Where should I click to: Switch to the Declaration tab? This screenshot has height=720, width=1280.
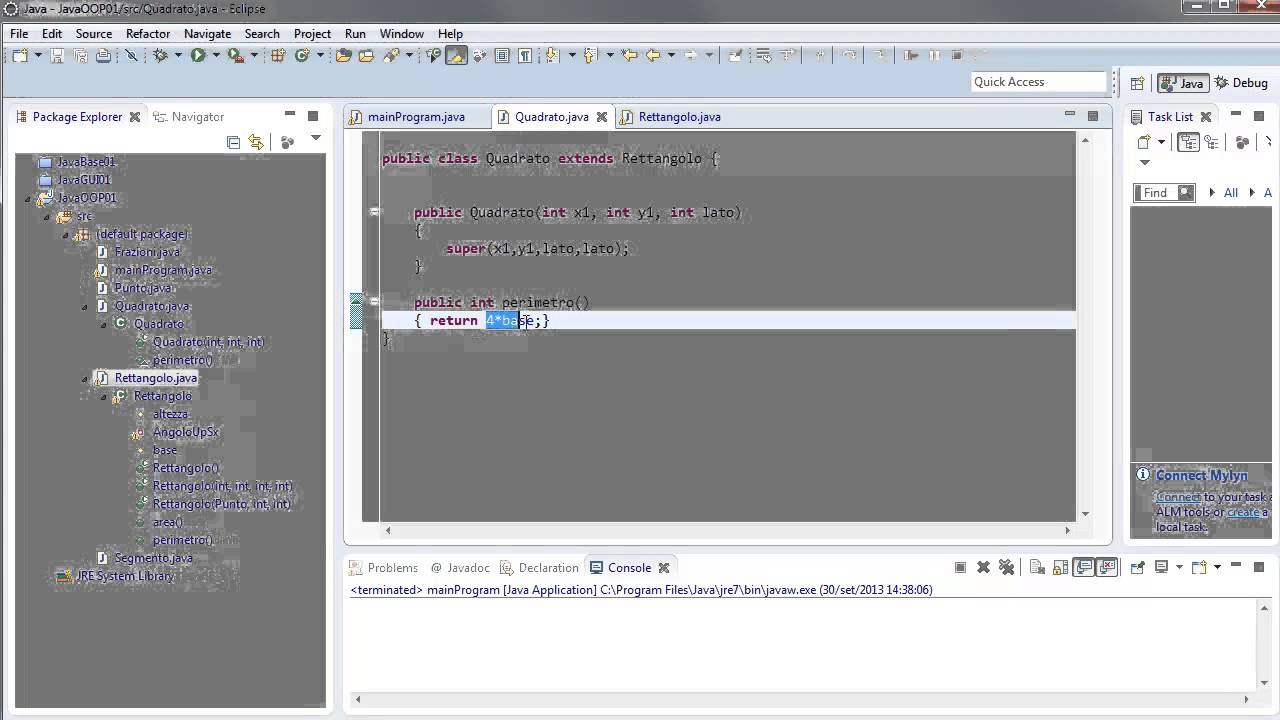point(539,568)
